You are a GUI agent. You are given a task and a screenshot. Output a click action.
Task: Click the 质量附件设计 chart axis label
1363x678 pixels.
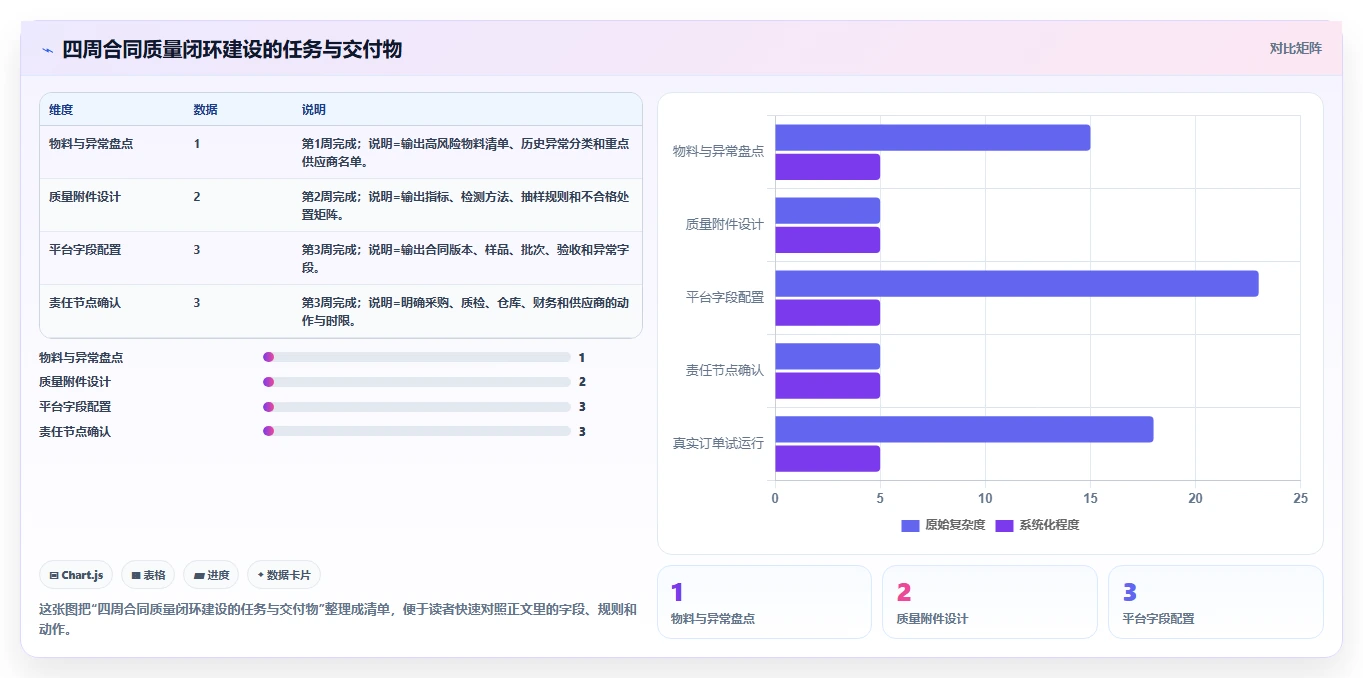[x=724, y=225]
